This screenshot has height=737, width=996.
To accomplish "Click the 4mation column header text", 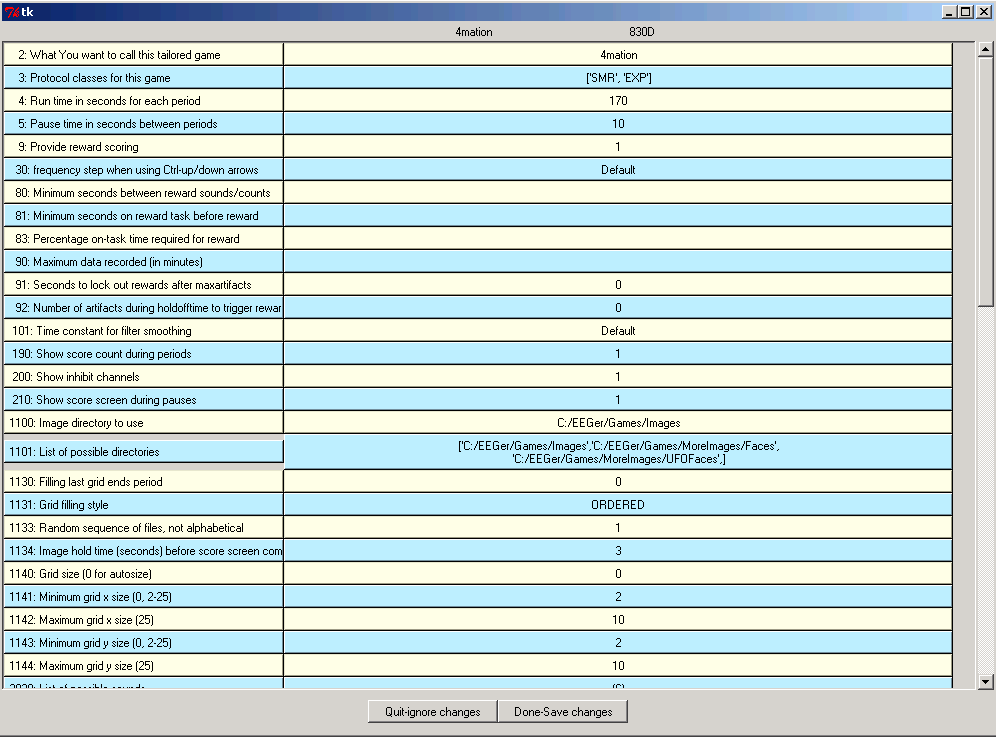I will tap(474, 32).
